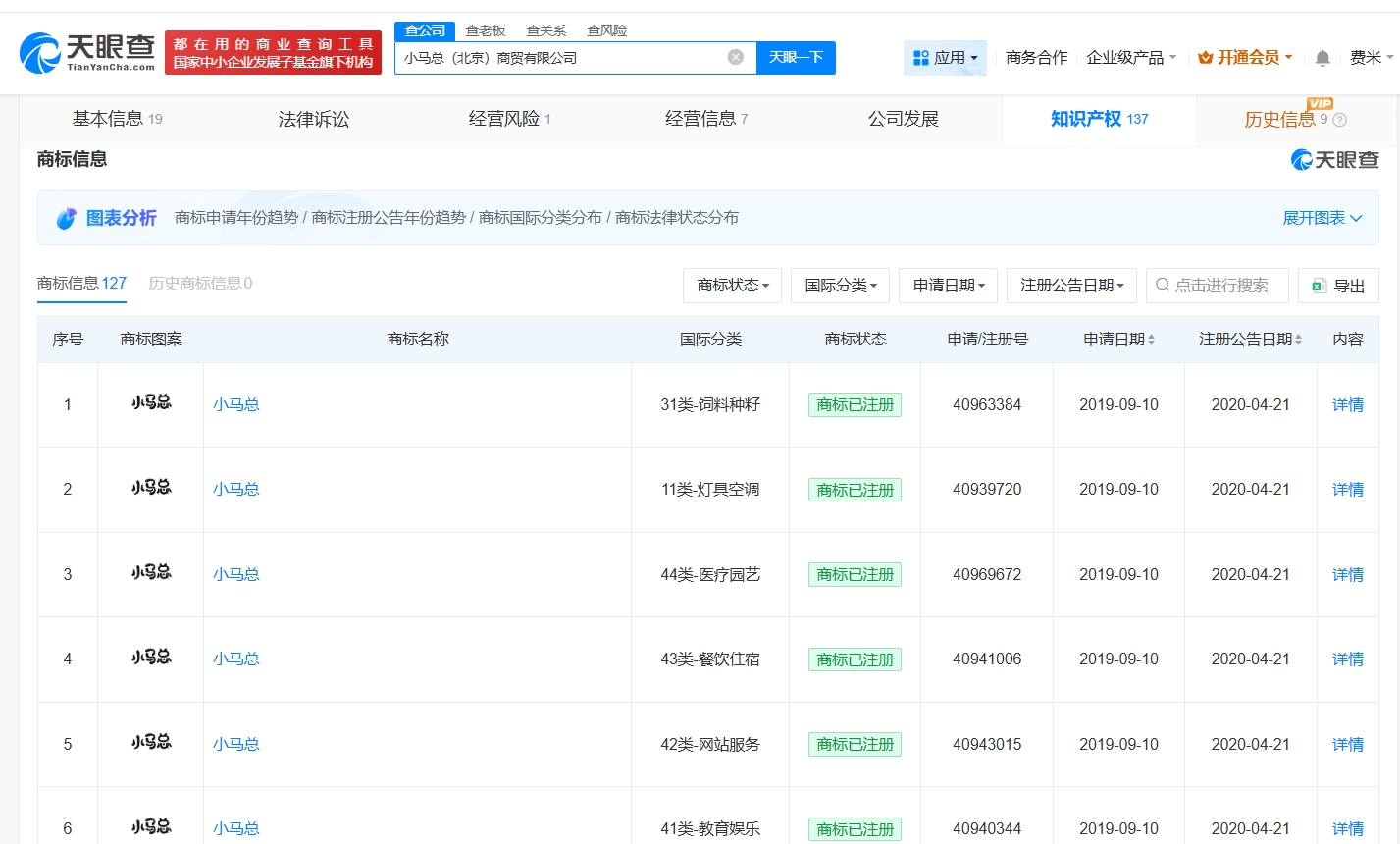Open trademark image in row 3
The height and width of the screenshot is (844, 1400).
(151, 572)
